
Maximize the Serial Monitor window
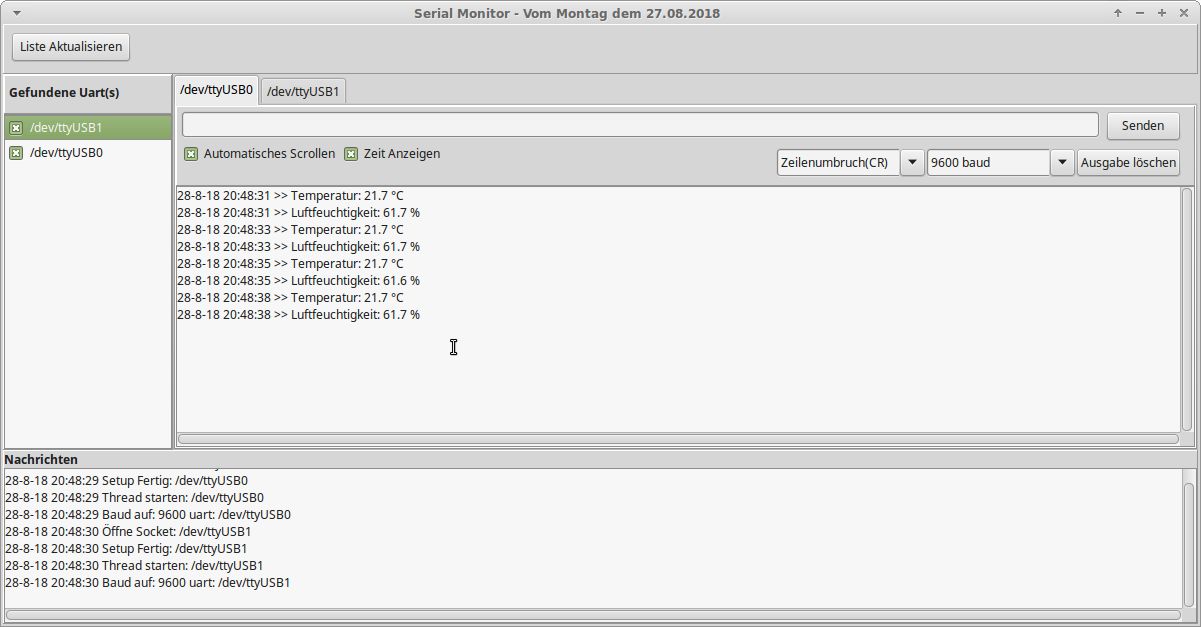click(1162, 13)
